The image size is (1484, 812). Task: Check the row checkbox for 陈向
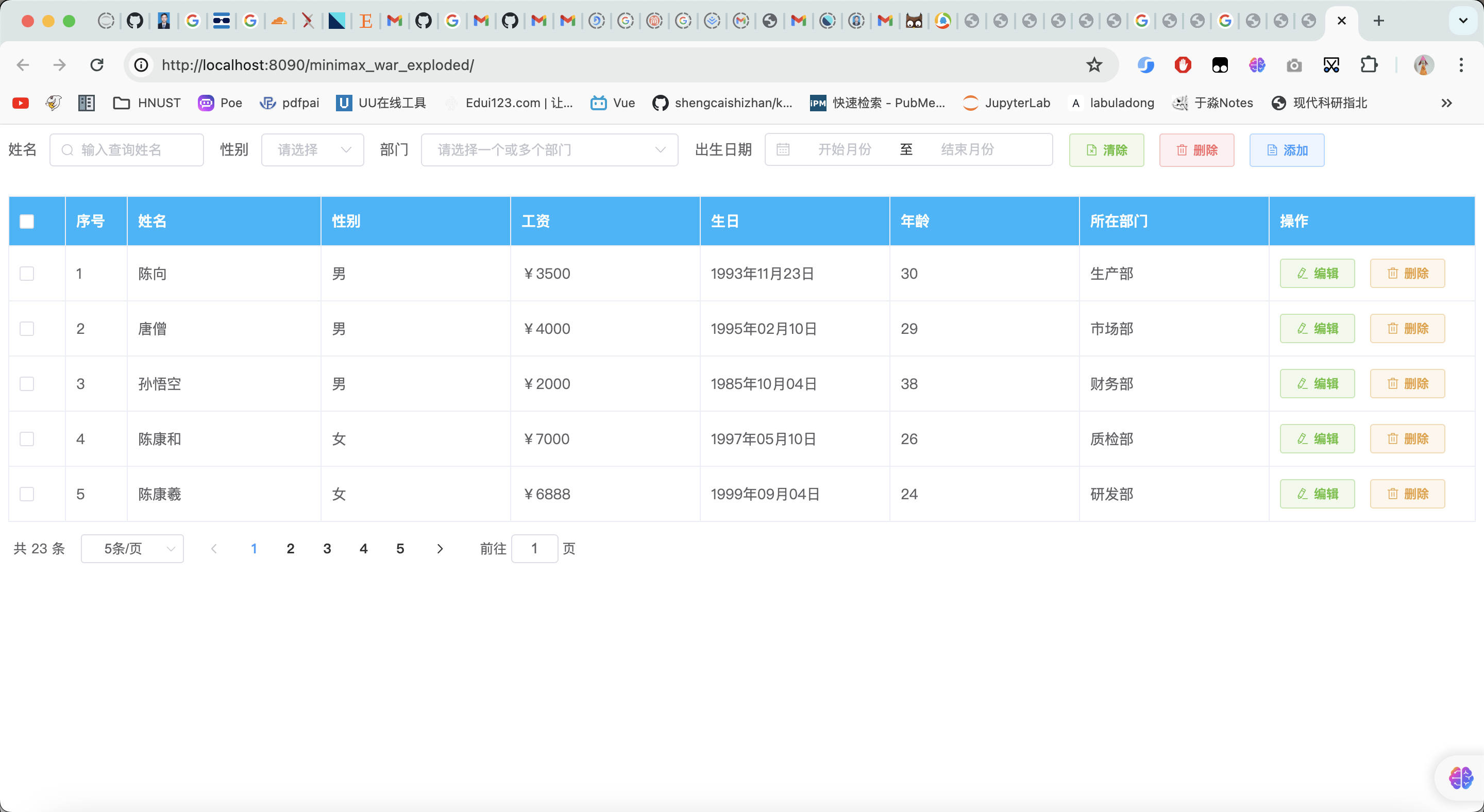coord(27,274)
